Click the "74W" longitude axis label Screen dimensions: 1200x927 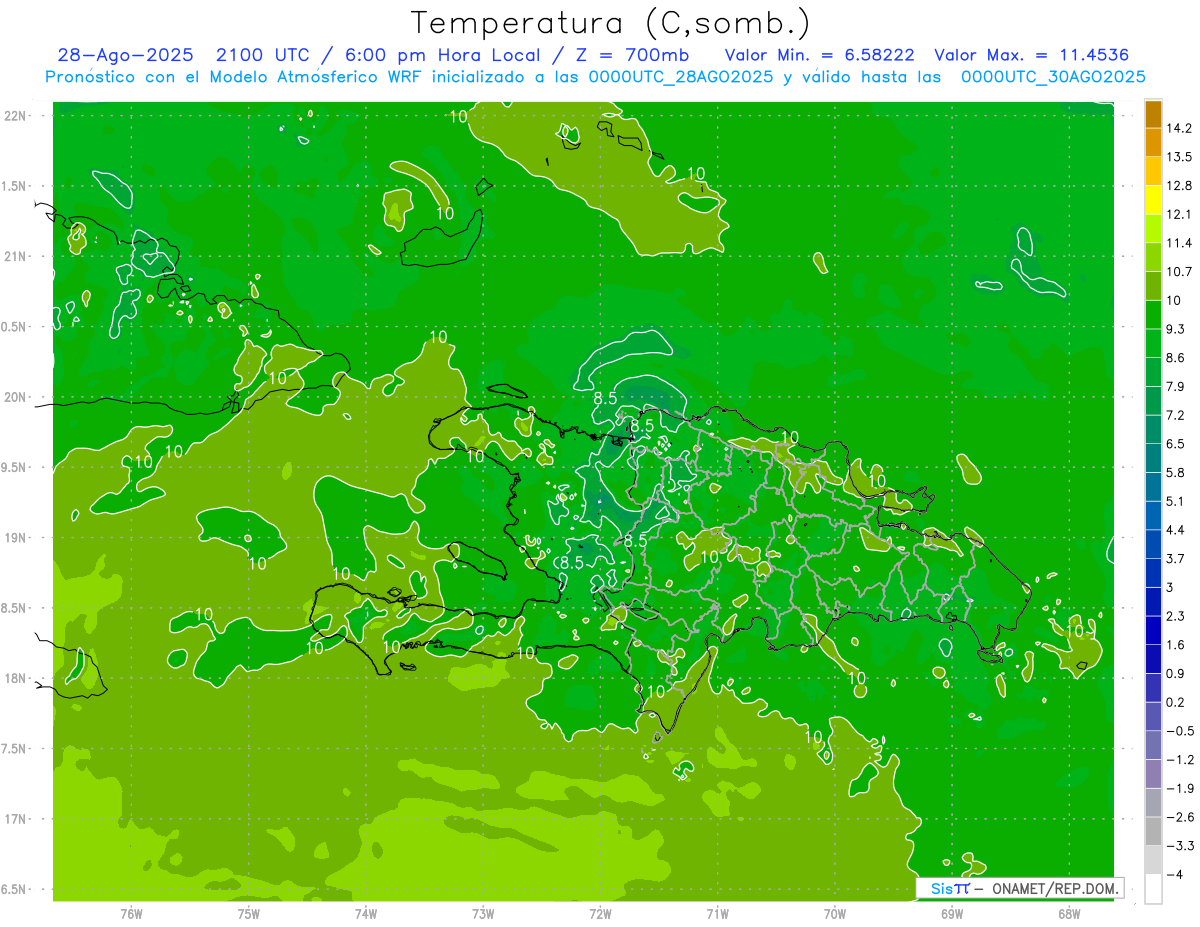365,913
